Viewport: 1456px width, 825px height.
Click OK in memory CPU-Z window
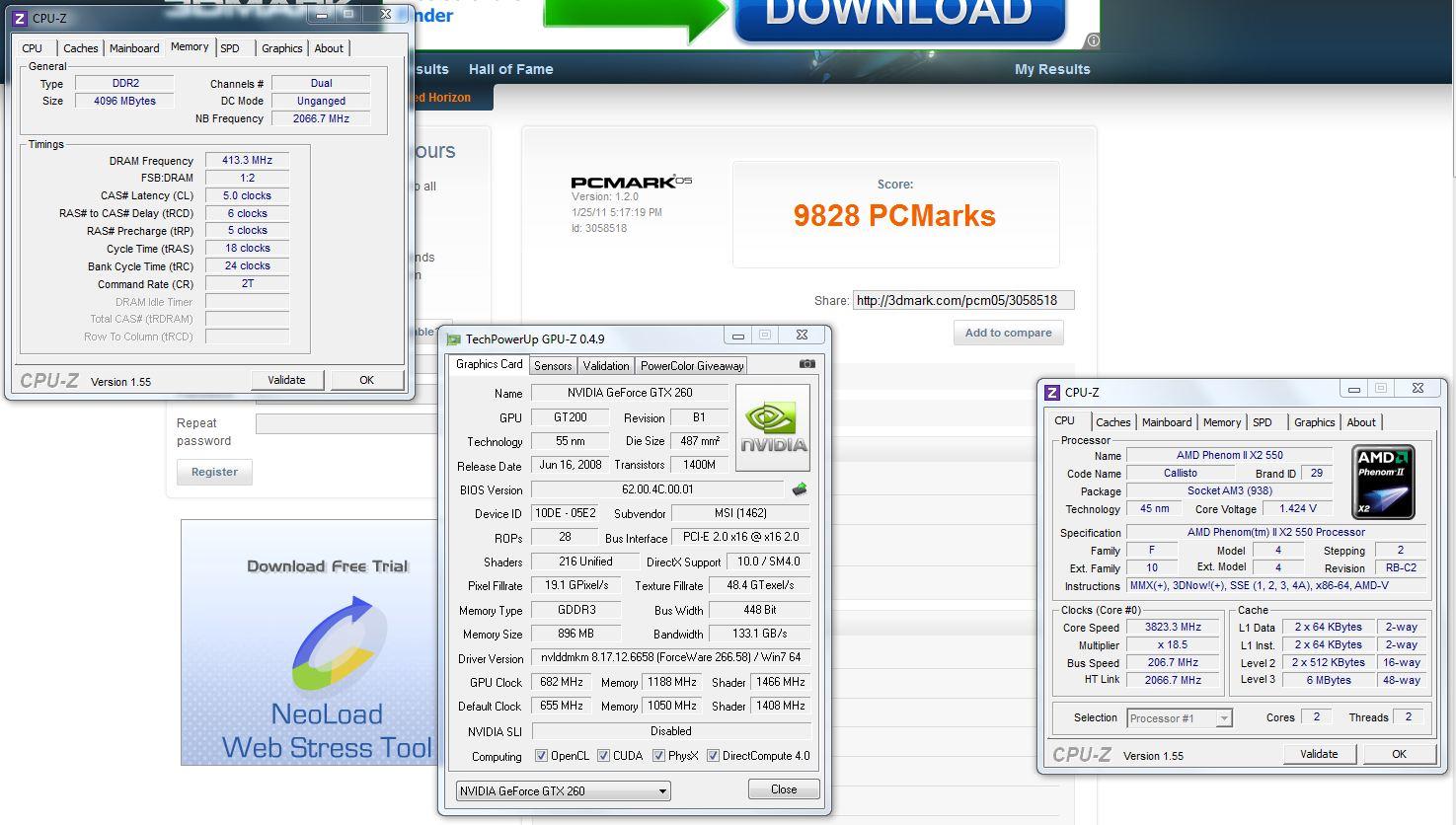(366, 380)
